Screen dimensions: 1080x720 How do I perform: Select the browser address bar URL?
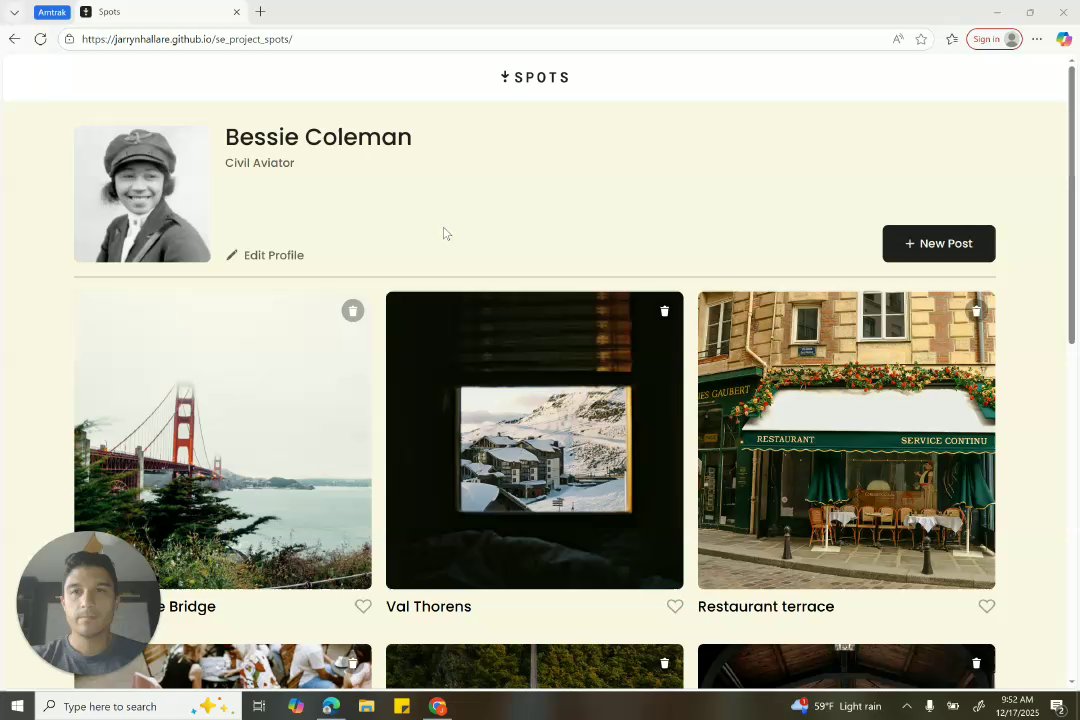[187, 39]
